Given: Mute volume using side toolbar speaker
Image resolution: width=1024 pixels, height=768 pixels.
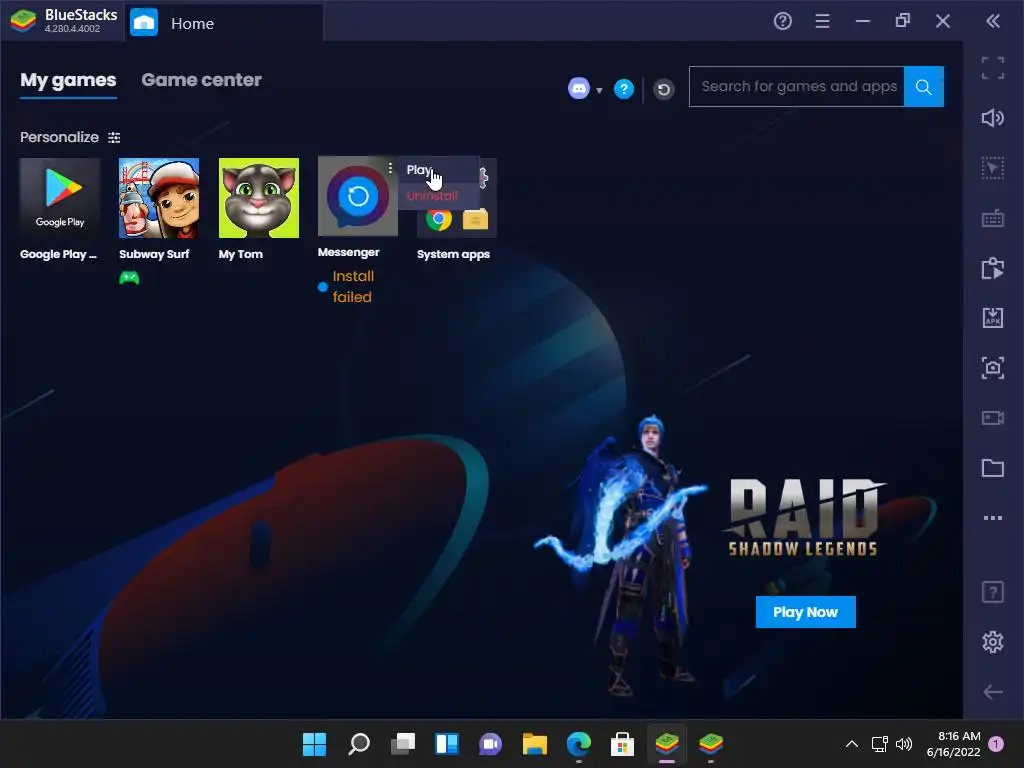Looking at the screenshot, I should click(993, 118).
